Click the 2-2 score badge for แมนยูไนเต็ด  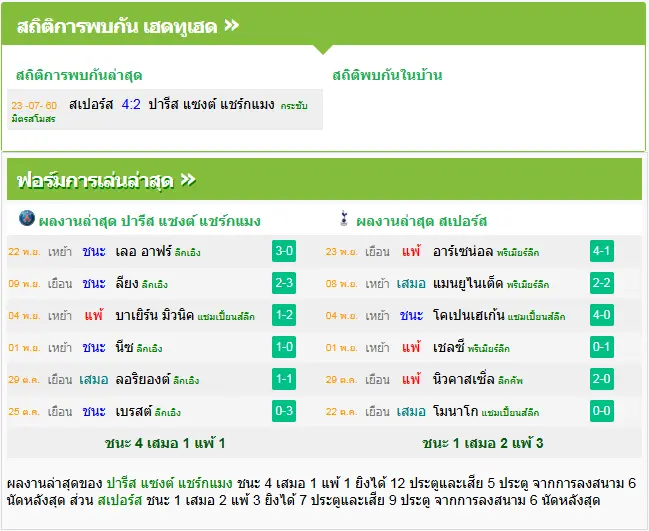click(x=602, y=283)
